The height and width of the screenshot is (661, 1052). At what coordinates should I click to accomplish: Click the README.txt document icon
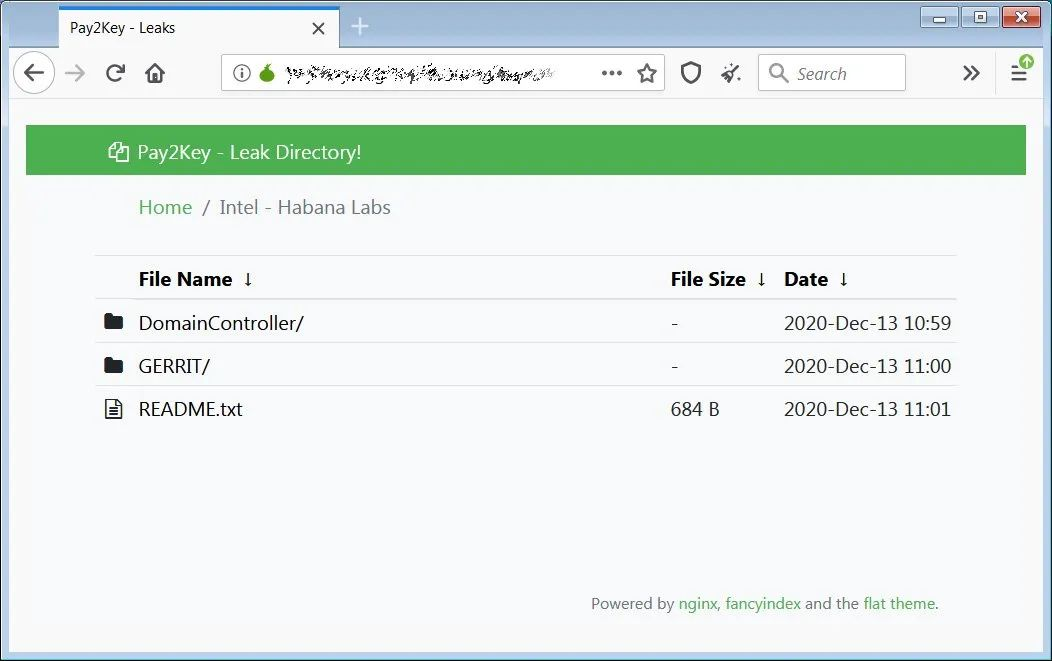click(x=113, y=409)
